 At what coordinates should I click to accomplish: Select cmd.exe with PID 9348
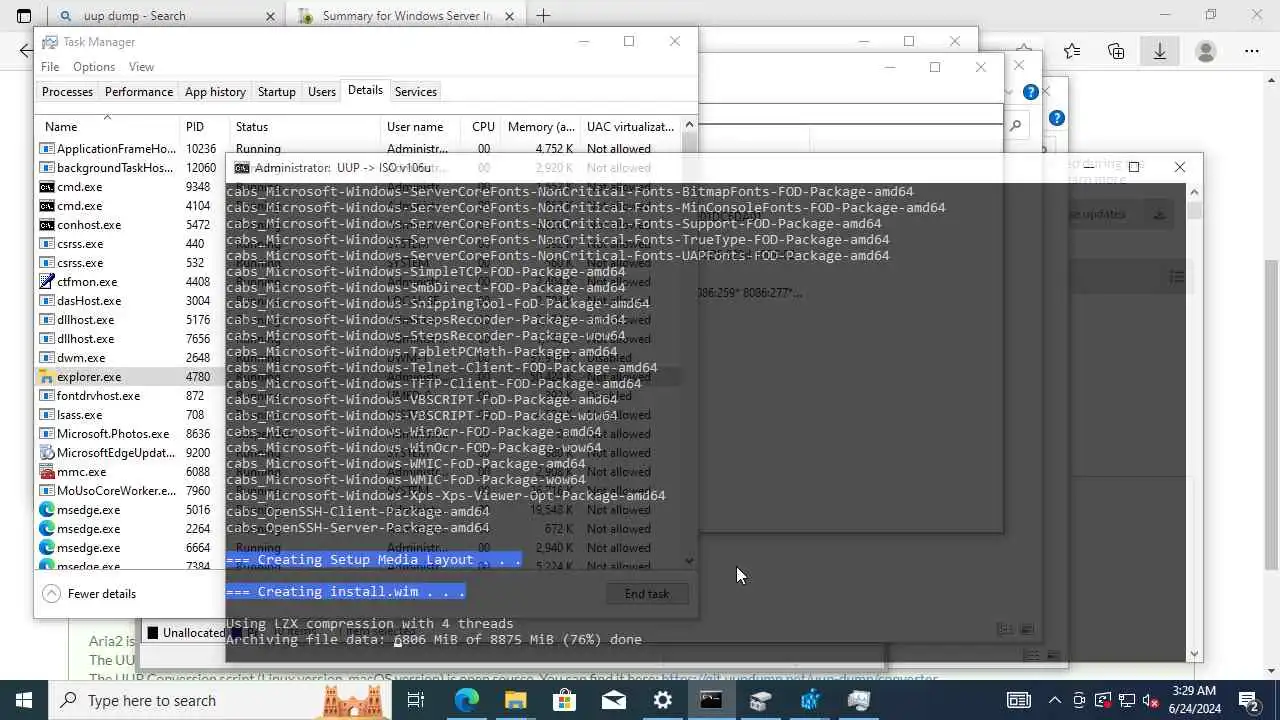click(130, 187)
